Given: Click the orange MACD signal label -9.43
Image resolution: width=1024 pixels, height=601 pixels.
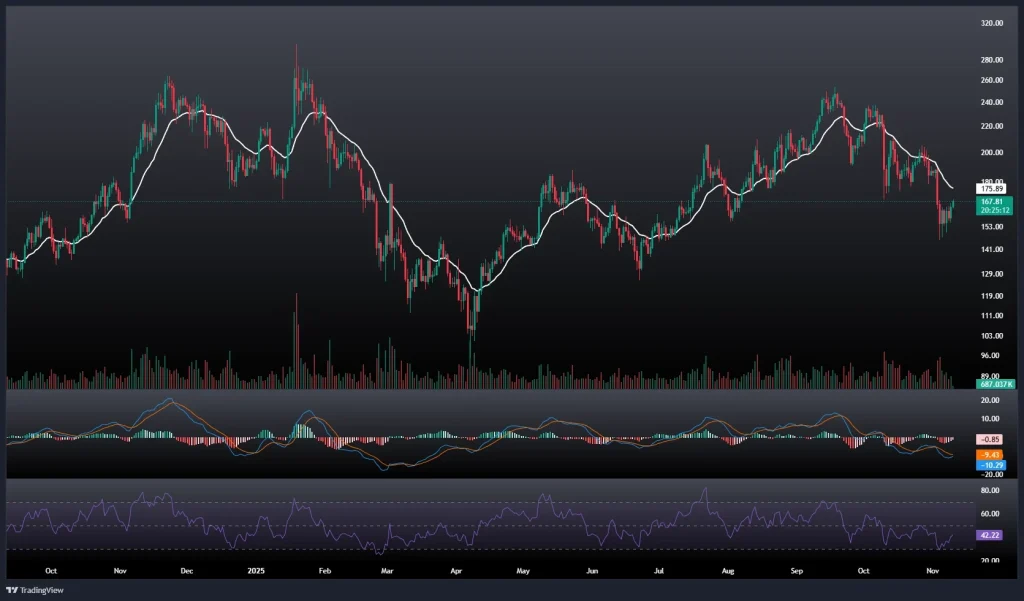Looking at the screenshot, I should click(x=991, y=455).
